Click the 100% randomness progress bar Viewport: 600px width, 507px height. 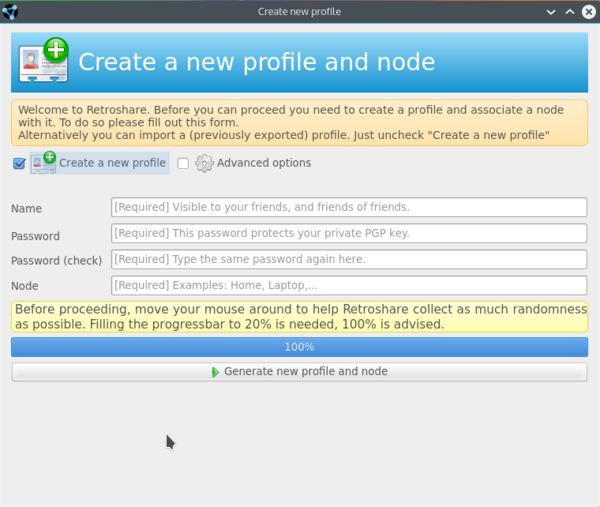coord(299,347)
